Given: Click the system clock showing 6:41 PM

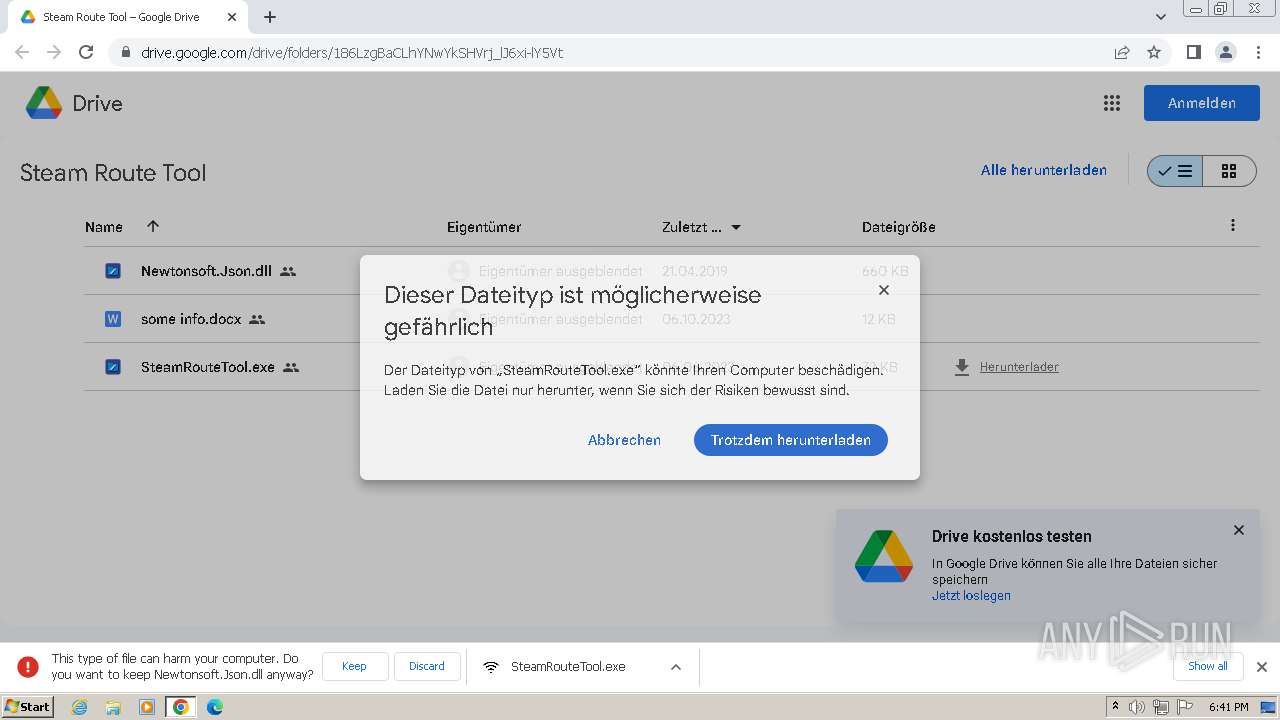Looking at the screenshot, I should tap(1229, 707).
